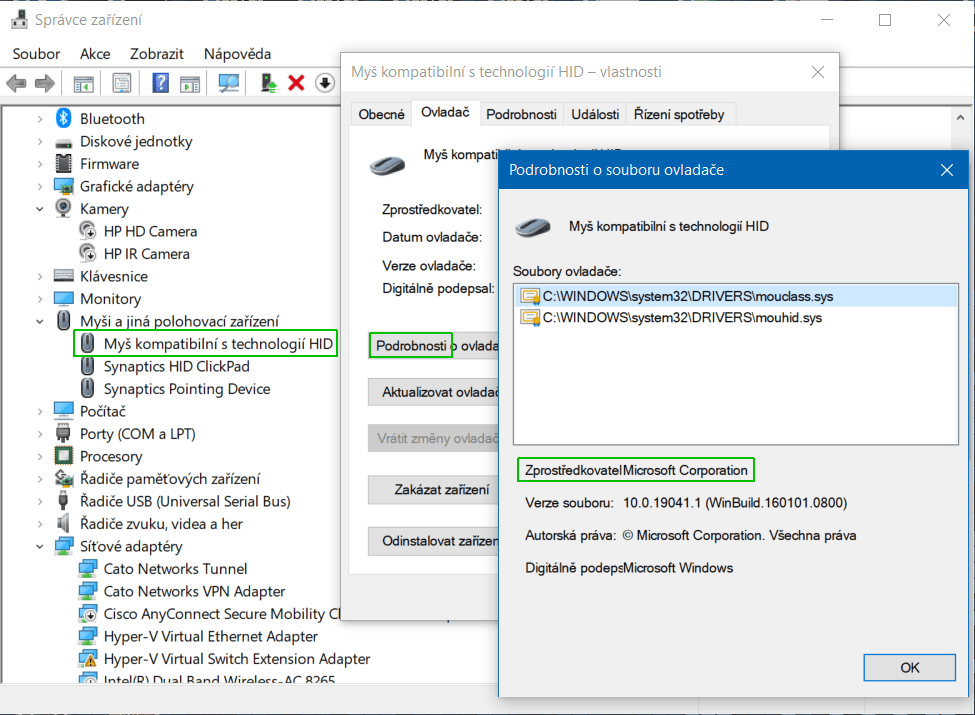
Task: Select Radiče paměťových zařízení category
Action: (x=170, y=479)
